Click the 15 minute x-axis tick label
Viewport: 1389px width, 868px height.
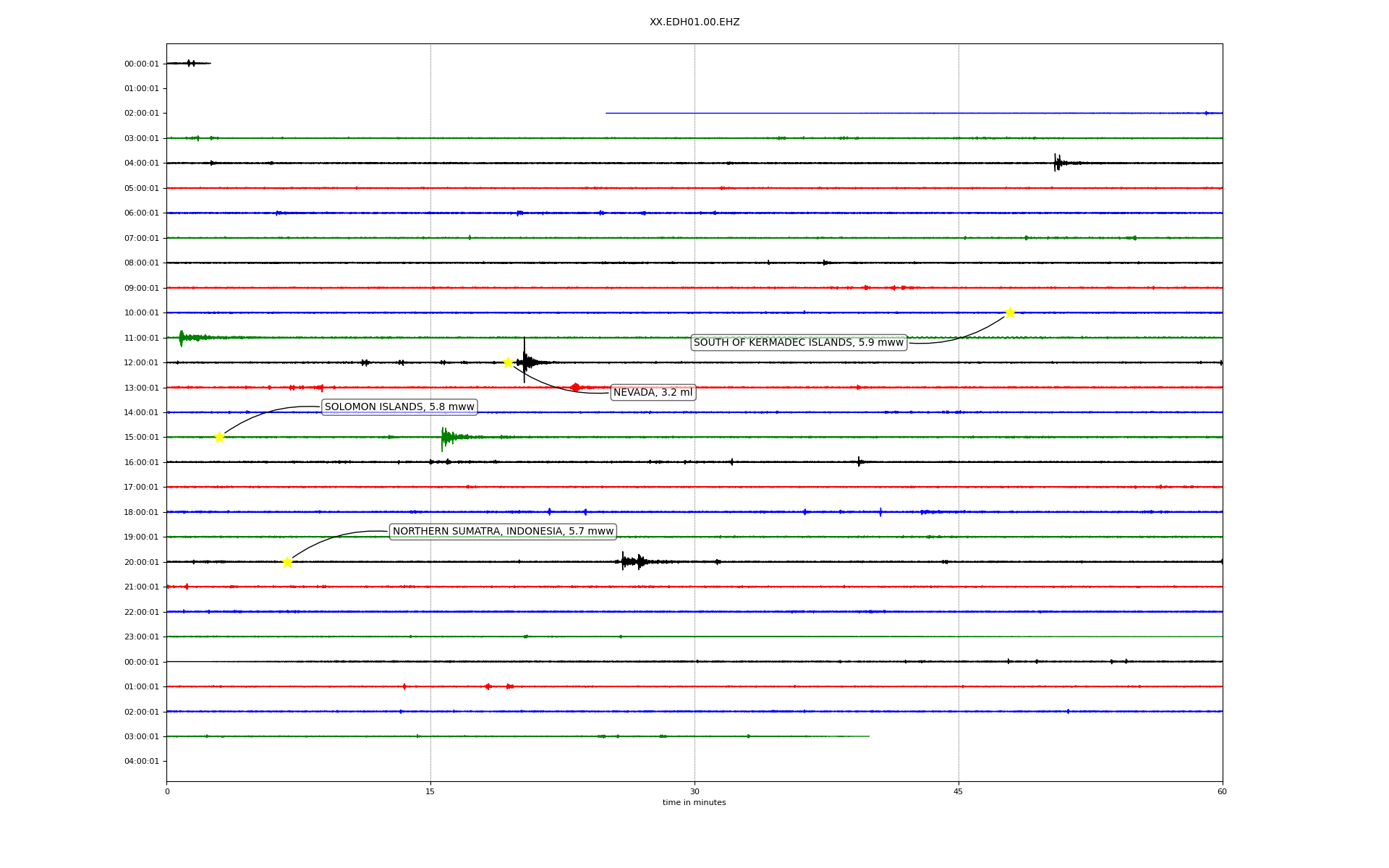pos(430,791)
